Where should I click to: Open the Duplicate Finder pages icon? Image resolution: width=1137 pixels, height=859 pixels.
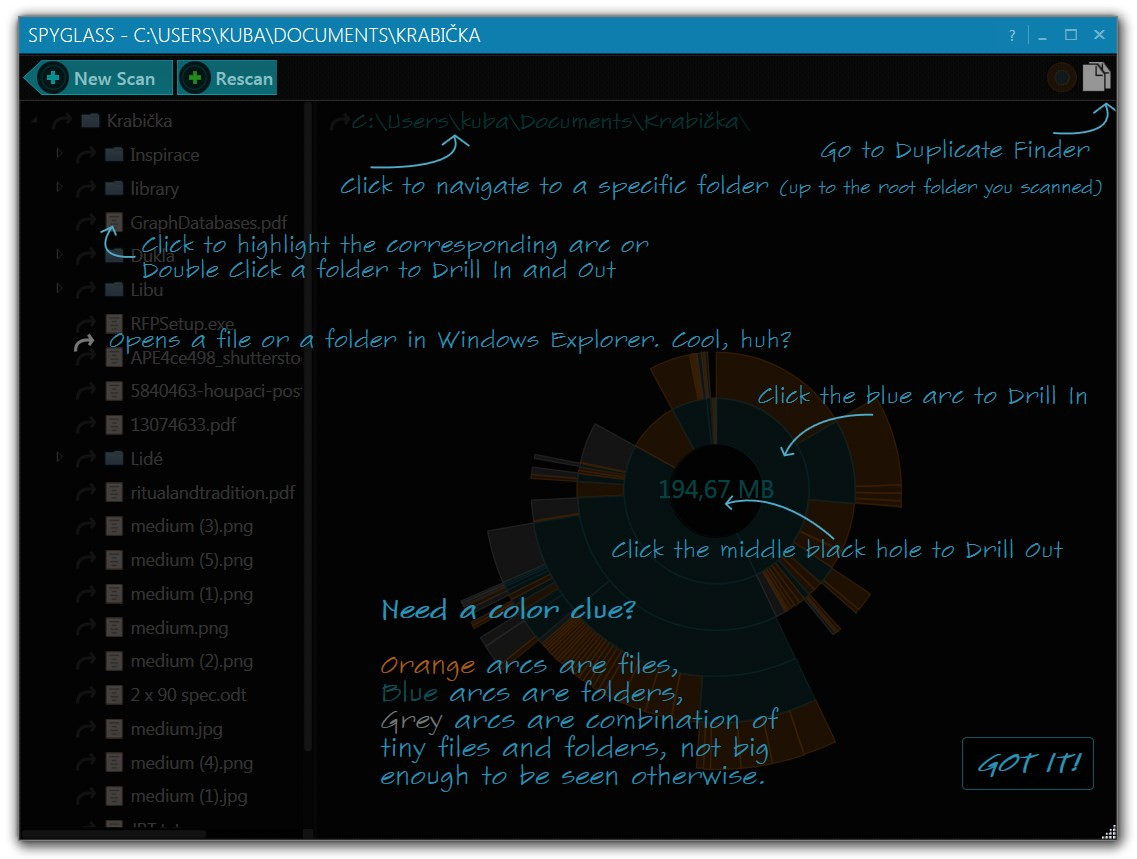(x=1096, y=77)
